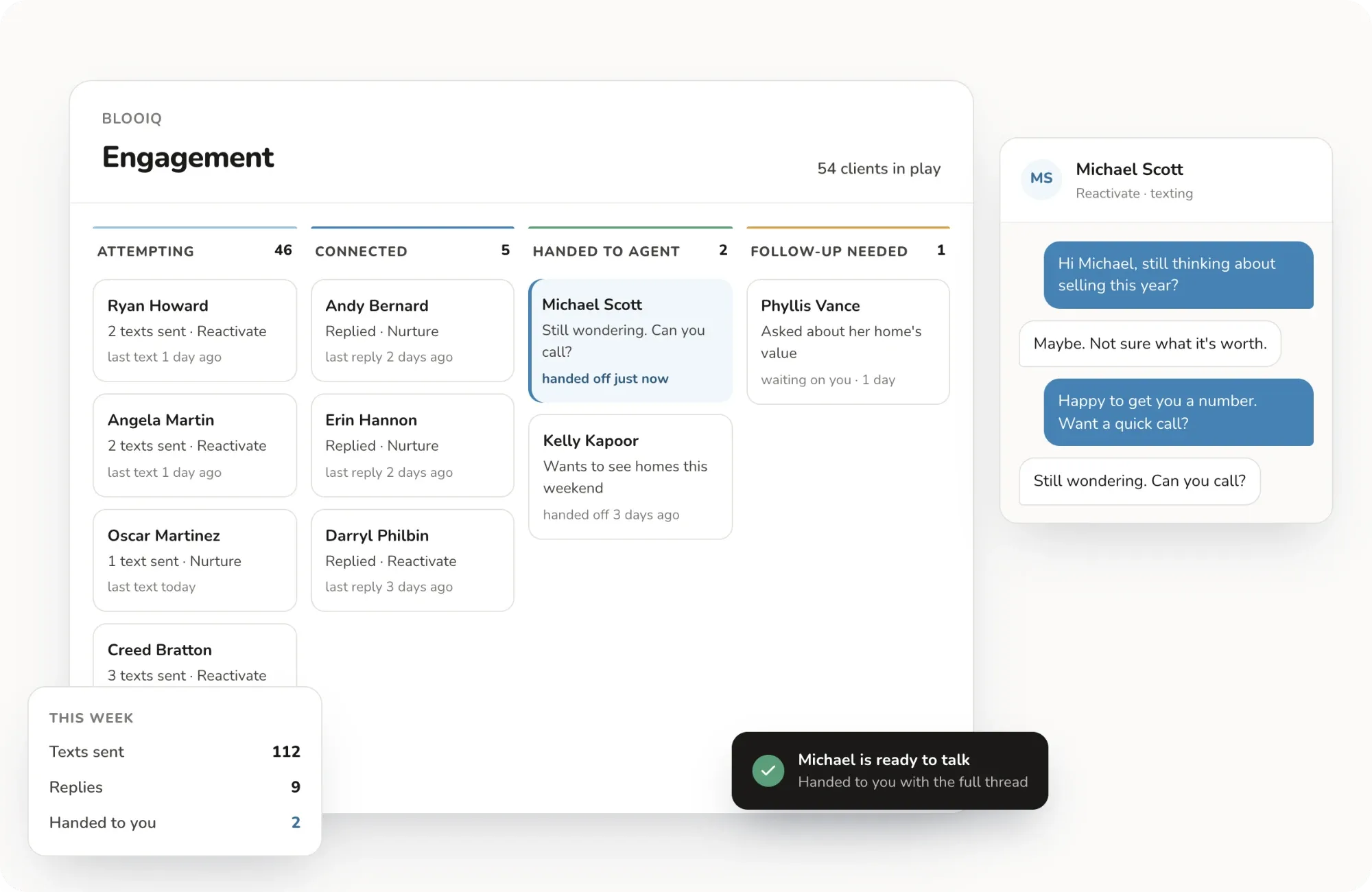Click 'waiting on you · 1 day' text
Screen dimensions: 1372x892
828,379
